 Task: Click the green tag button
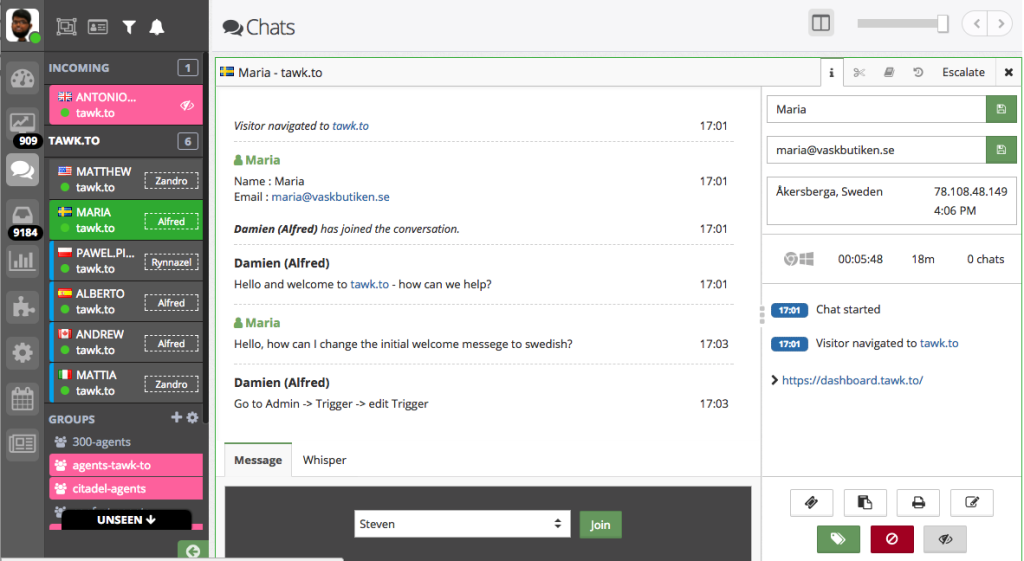[x=838, y=539]
